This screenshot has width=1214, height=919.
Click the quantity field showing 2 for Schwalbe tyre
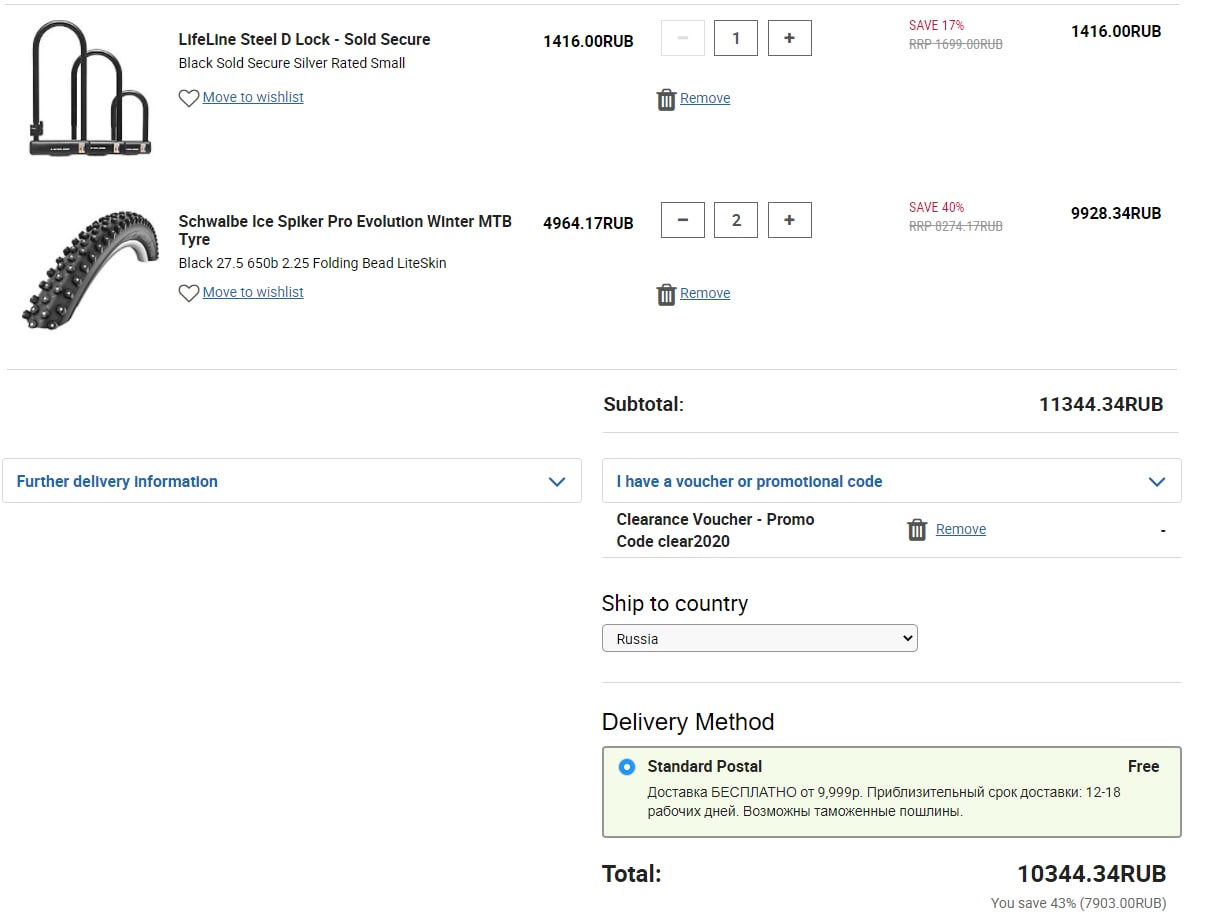coord(736,220)
